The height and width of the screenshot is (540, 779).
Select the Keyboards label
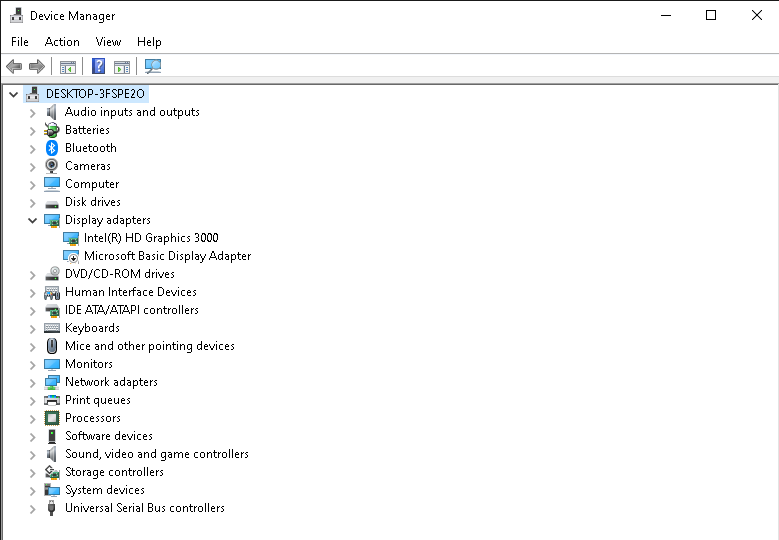click(x=92, y=328)
